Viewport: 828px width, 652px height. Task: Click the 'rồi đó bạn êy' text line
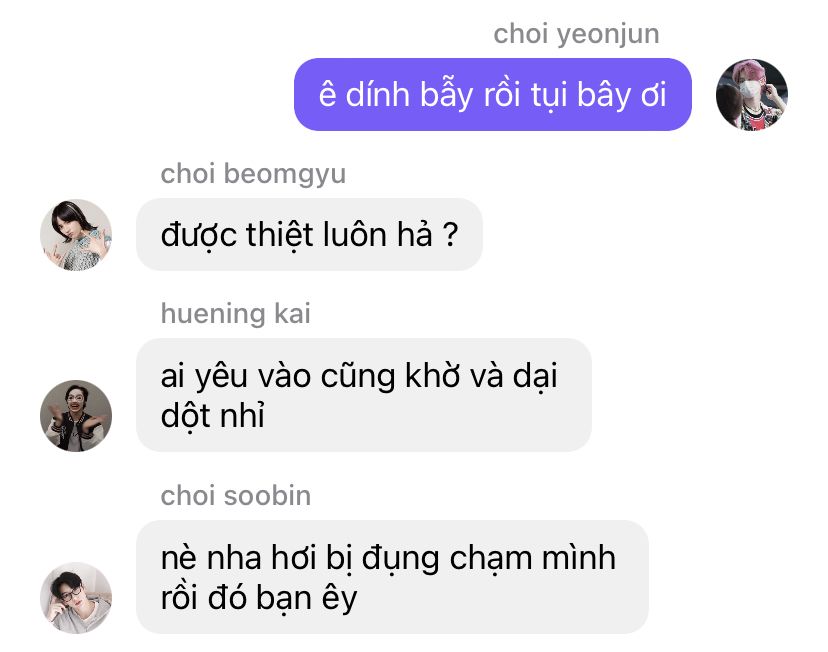click(259, 598)
